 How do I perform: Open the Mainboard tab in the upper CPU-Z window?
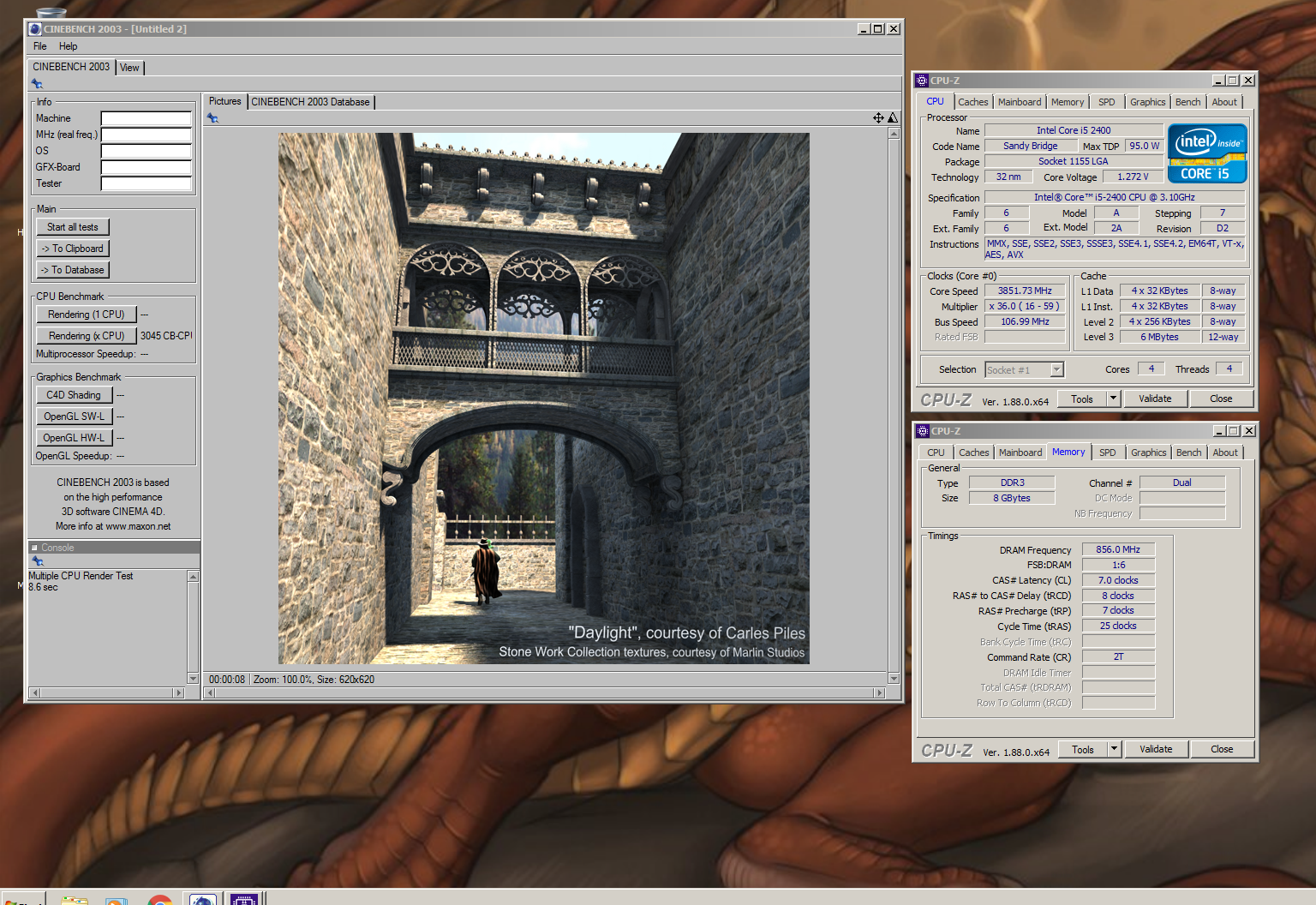1020,102
